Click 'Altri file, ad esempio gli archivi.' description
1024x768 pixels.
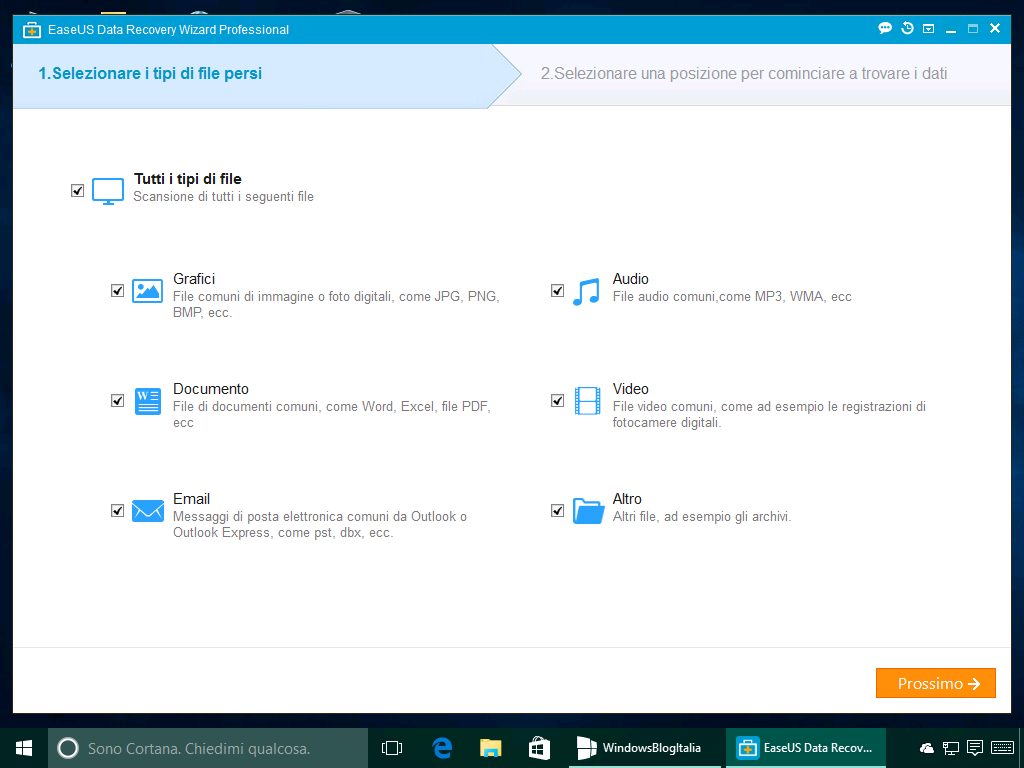click(702, 517)
